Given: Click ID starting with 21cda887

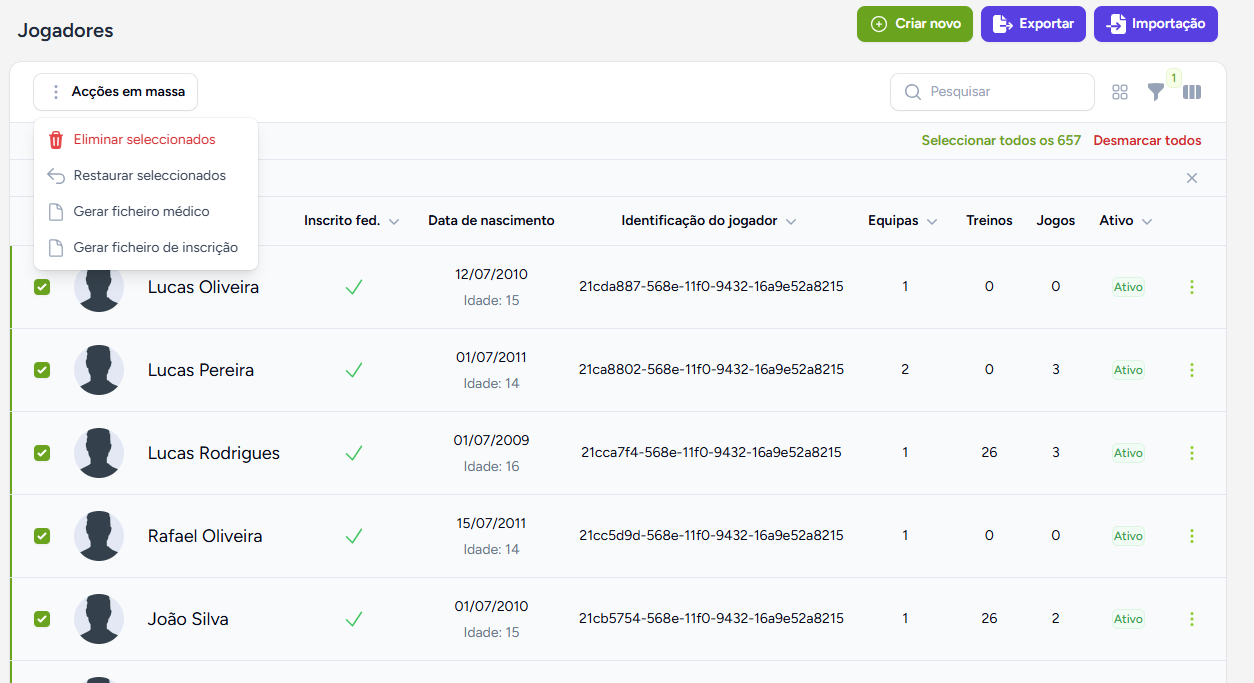Looking at the screenshot, I should (x=711, y=287).
